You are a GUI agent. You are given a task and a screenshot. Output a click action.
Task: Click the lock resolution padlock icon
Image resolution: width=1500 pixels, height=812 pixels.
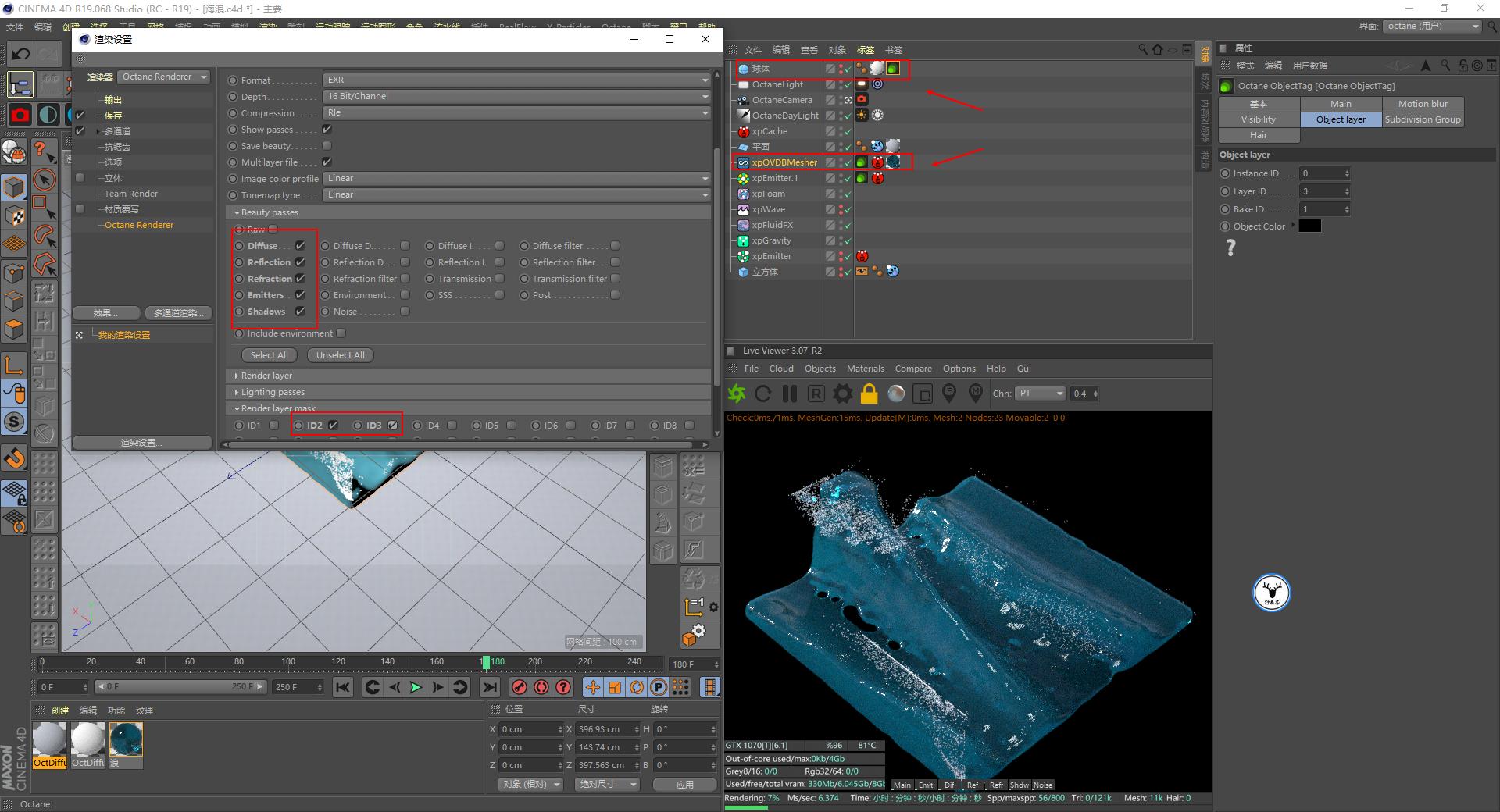pos(869,394)
